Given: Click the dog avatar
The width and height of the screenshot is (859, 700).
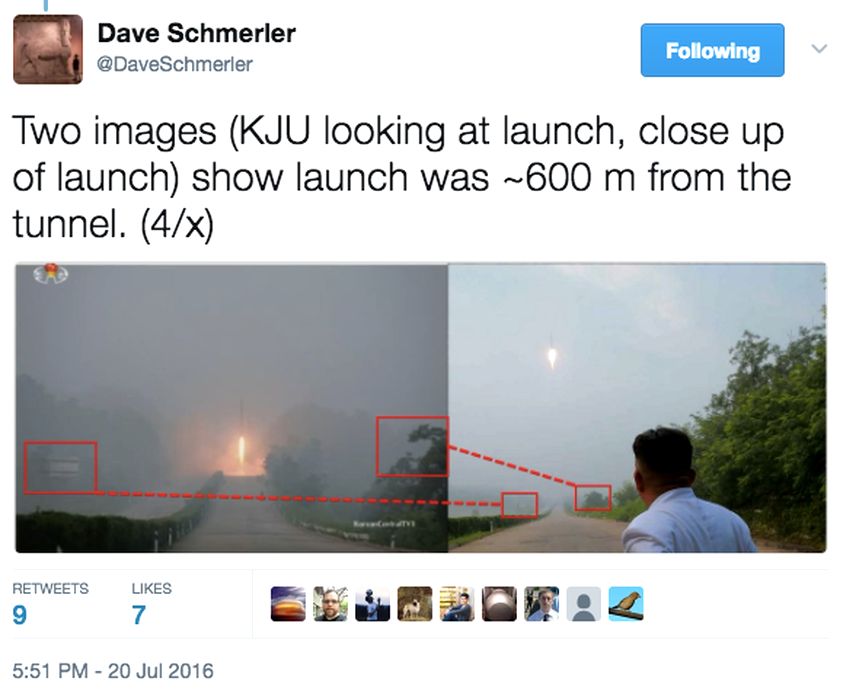Looking at the screenshot, I should click(415, 604).
